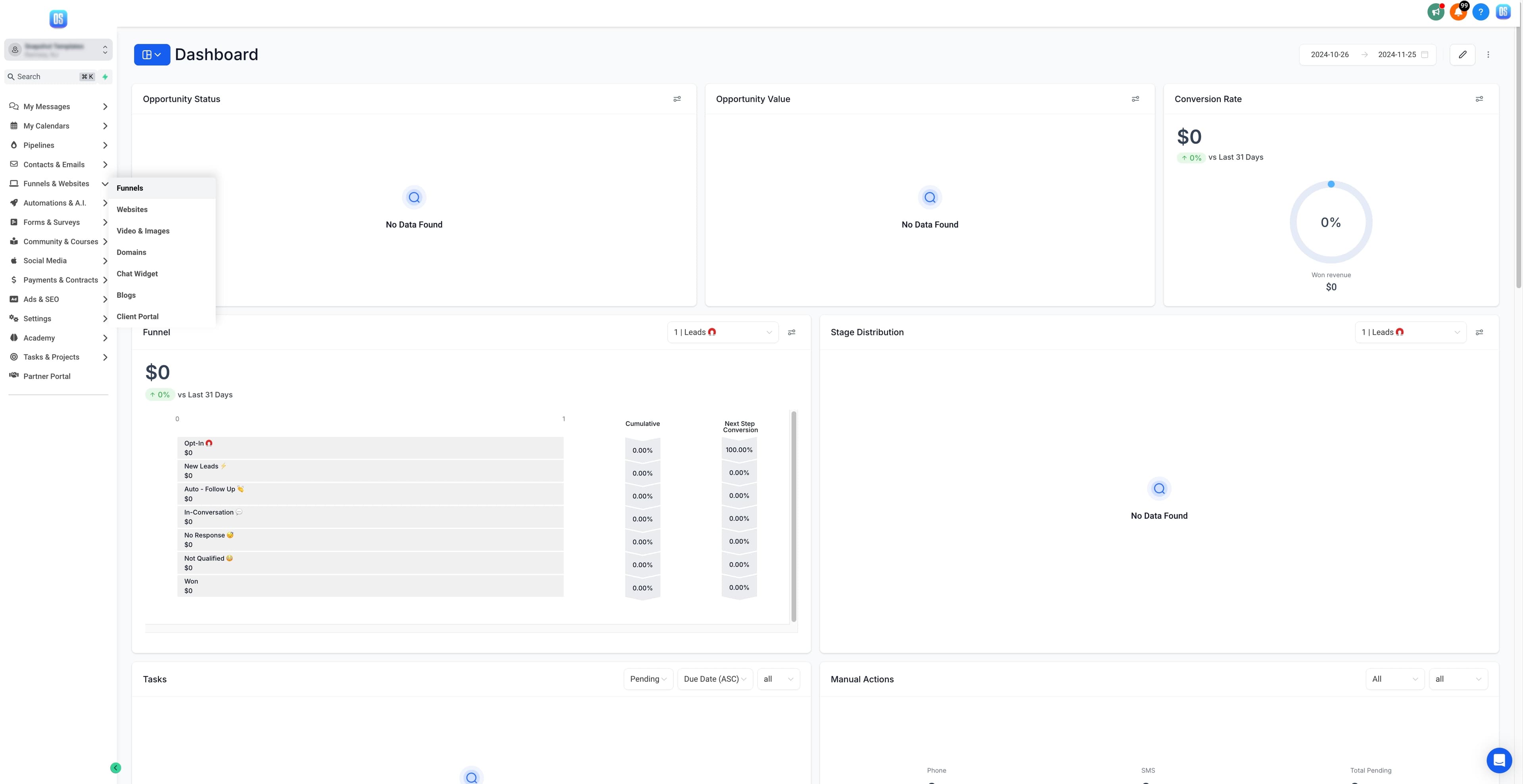This screenshot has width=1523, height=784.
Task: Open Stage Distribution widget filter settings
Action: pos(1479,332)
